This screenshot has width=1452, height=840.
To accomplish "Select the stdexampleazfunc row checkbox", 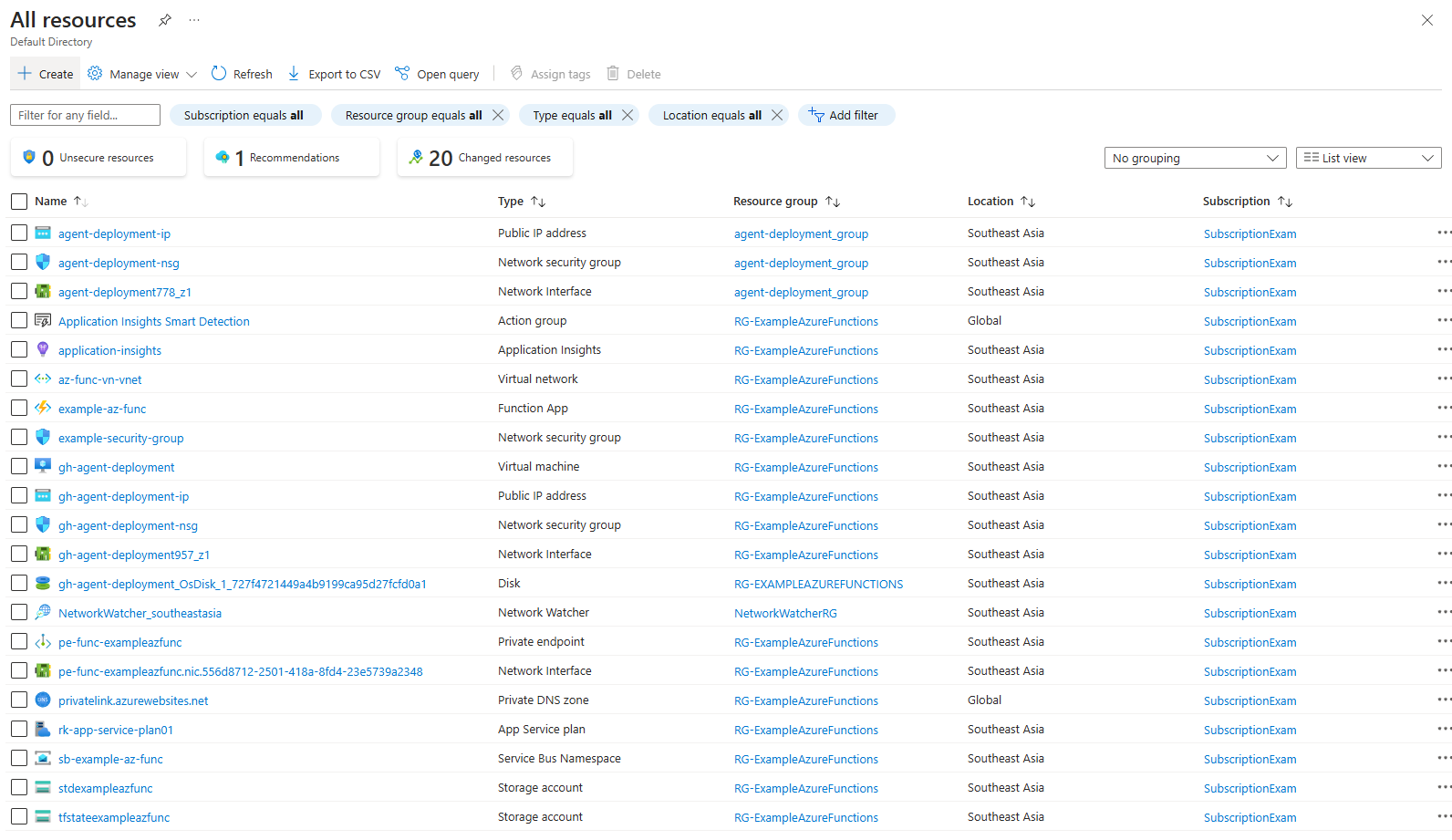I will click(19, 787).
